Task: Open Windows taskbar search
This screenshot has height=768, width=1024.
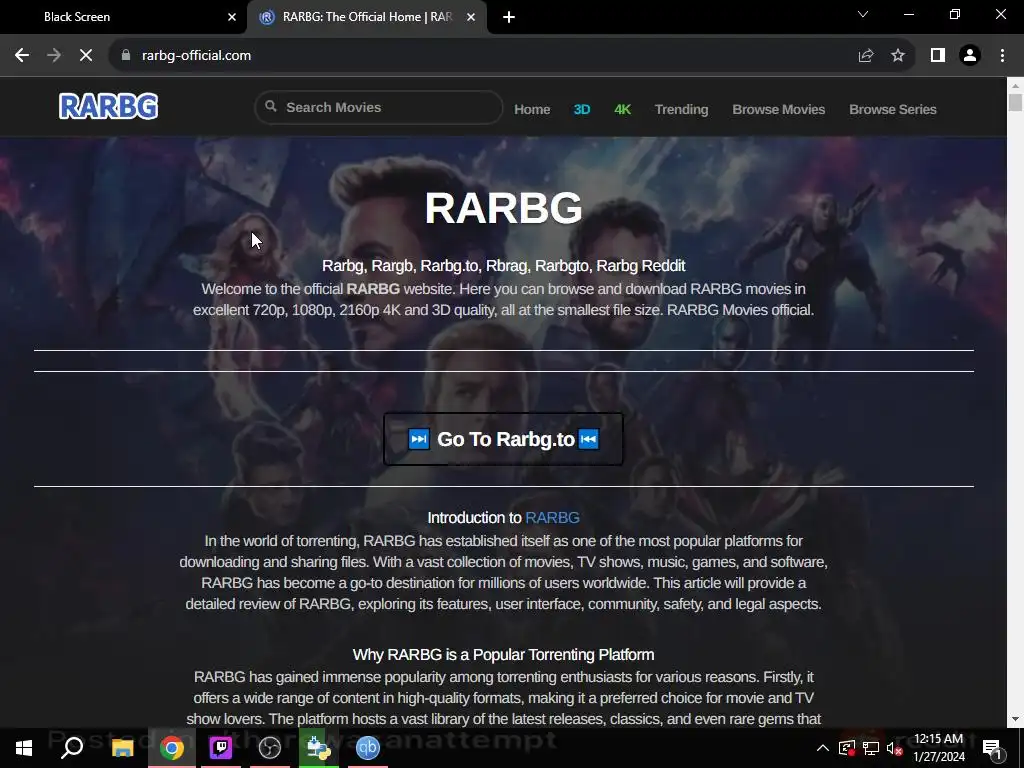Action: pos(72,748)
